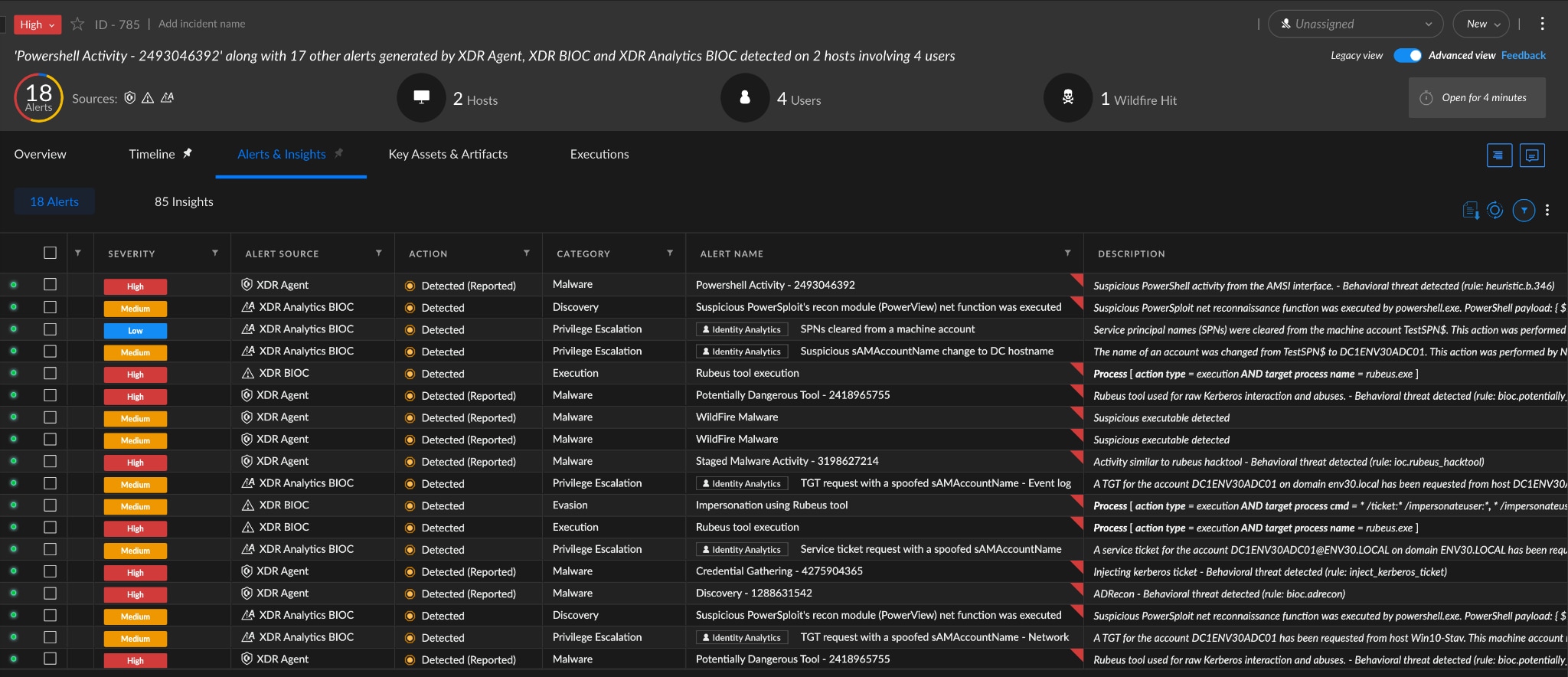
Task: Select the 18 Alerts sub-tab button
Action: [x=54, y=201]
